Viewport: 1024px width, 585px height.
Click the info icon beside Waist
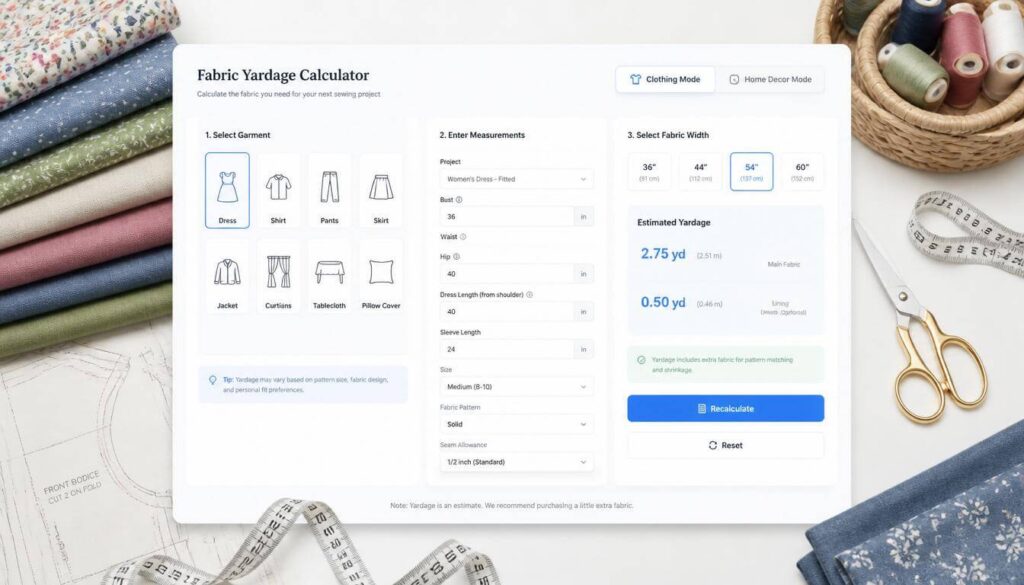tap(463, 237)
